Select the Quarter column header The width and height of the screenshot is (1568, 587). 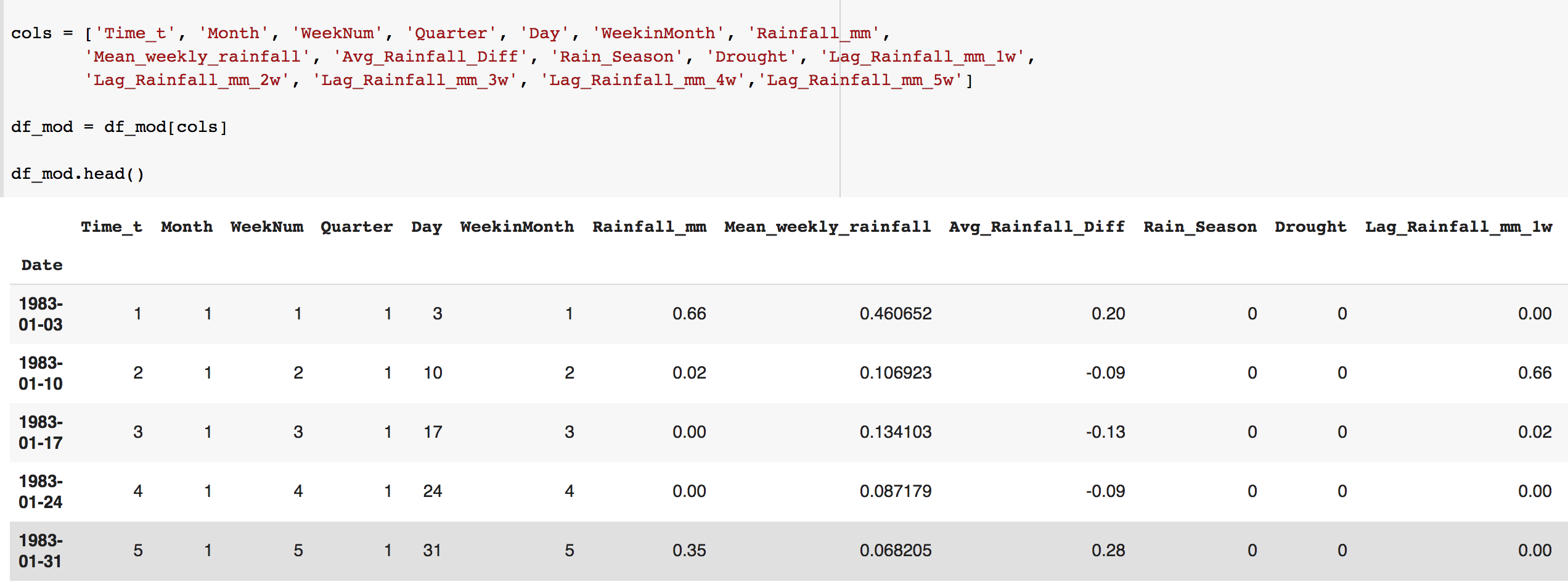click(x=356, y=227)
